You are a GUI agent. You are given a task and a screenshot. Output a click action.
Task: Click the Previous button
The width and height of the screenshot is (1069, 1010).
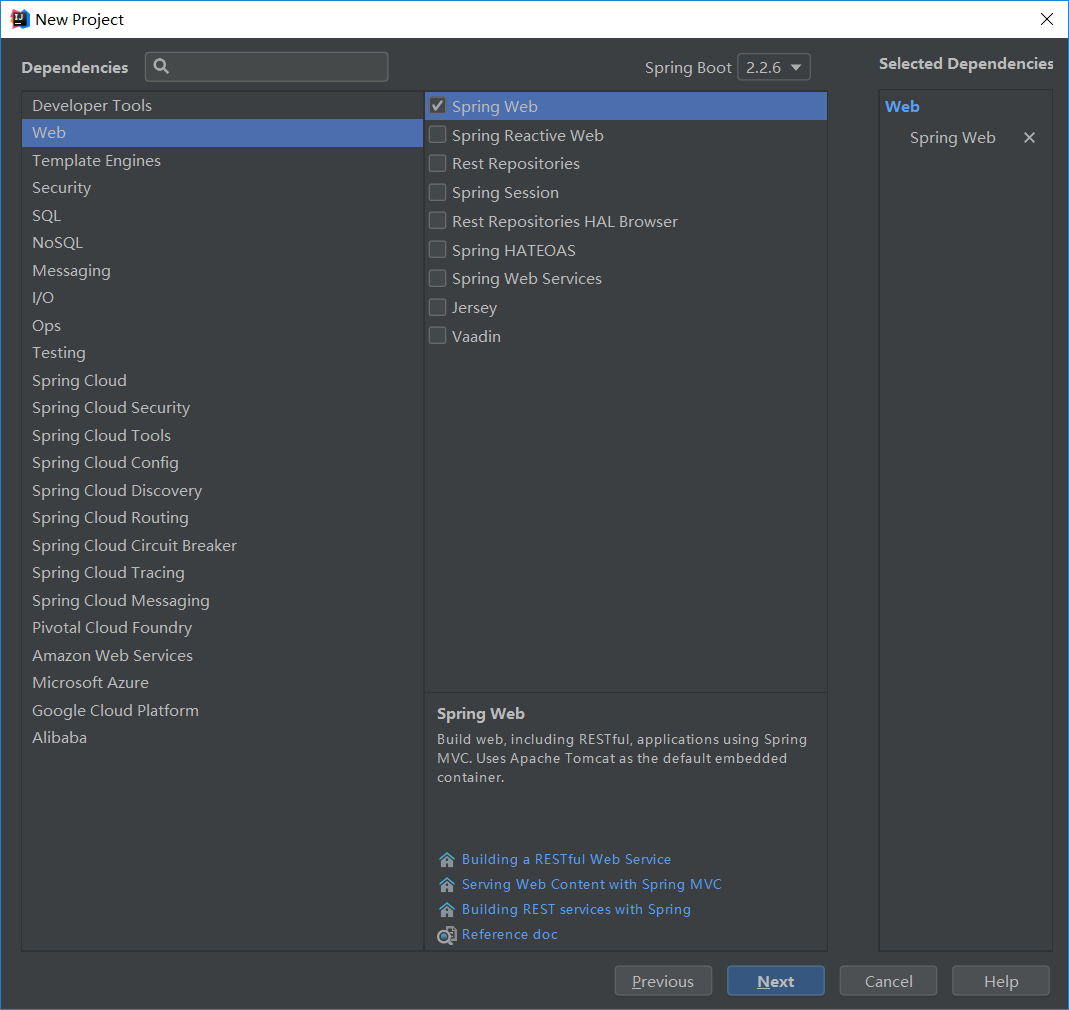coord(663,981)
